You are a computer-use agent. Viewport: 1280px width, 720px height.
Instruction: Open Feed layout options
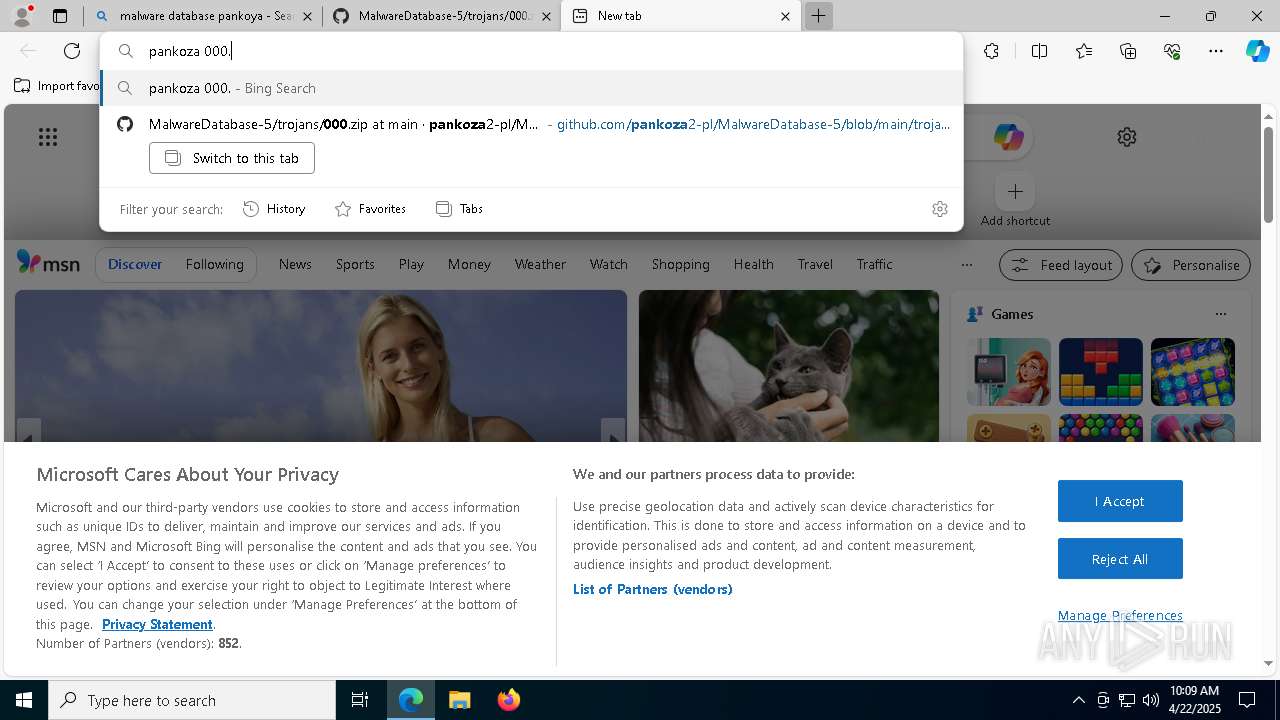click(1060, 265)
